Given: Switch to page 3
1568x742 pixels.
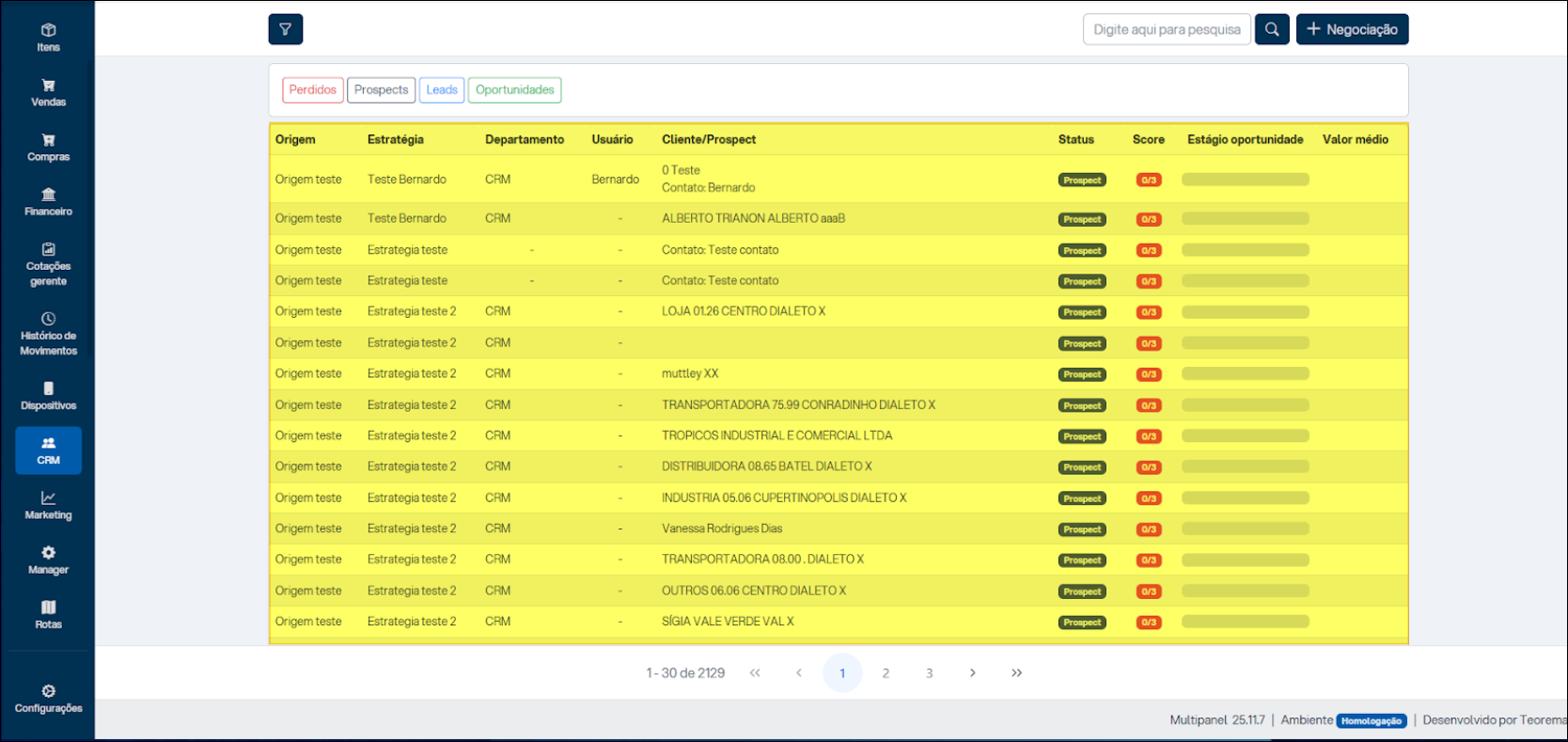Looking at the screenshot, I should click(x=929, y=673).
